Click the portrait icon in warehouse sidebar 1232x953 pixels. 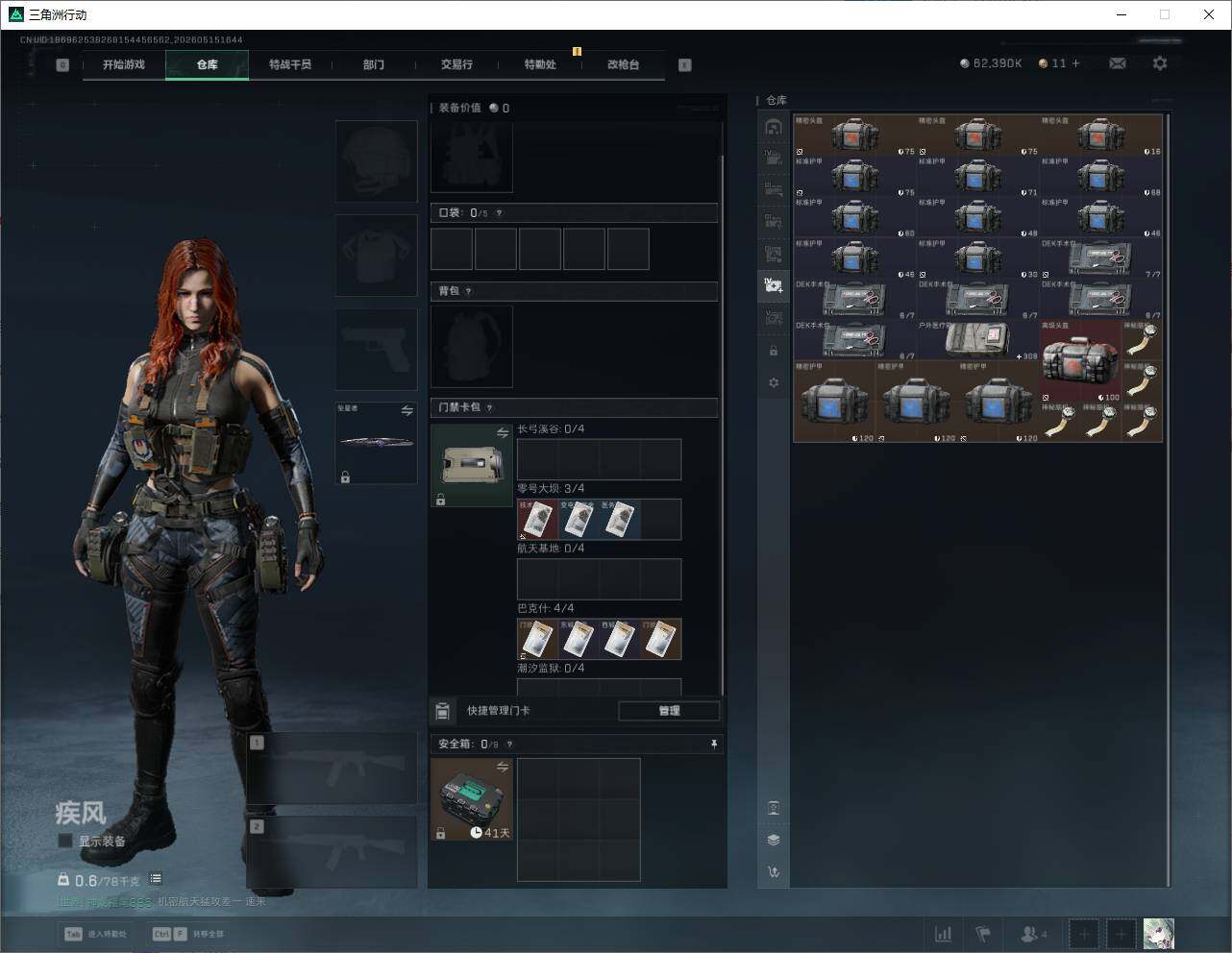pyautogui.click(x=774, y=808)
